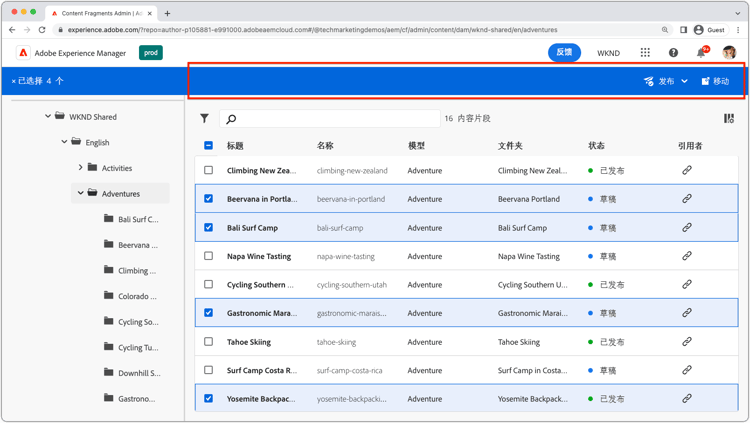750x423 pixels.
Task: Show references link for Napa Wine Tasting
Action: coord(687,256)
